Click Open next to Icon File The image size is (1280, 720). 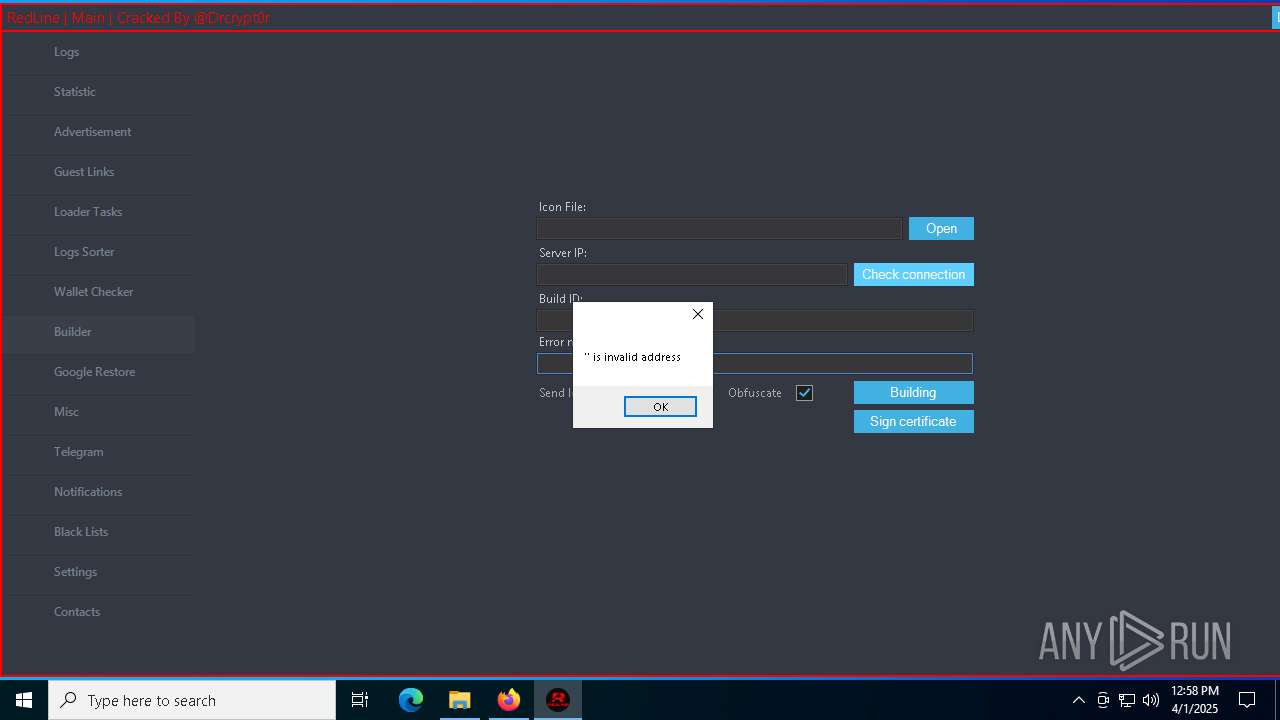(x=941, y=229)
